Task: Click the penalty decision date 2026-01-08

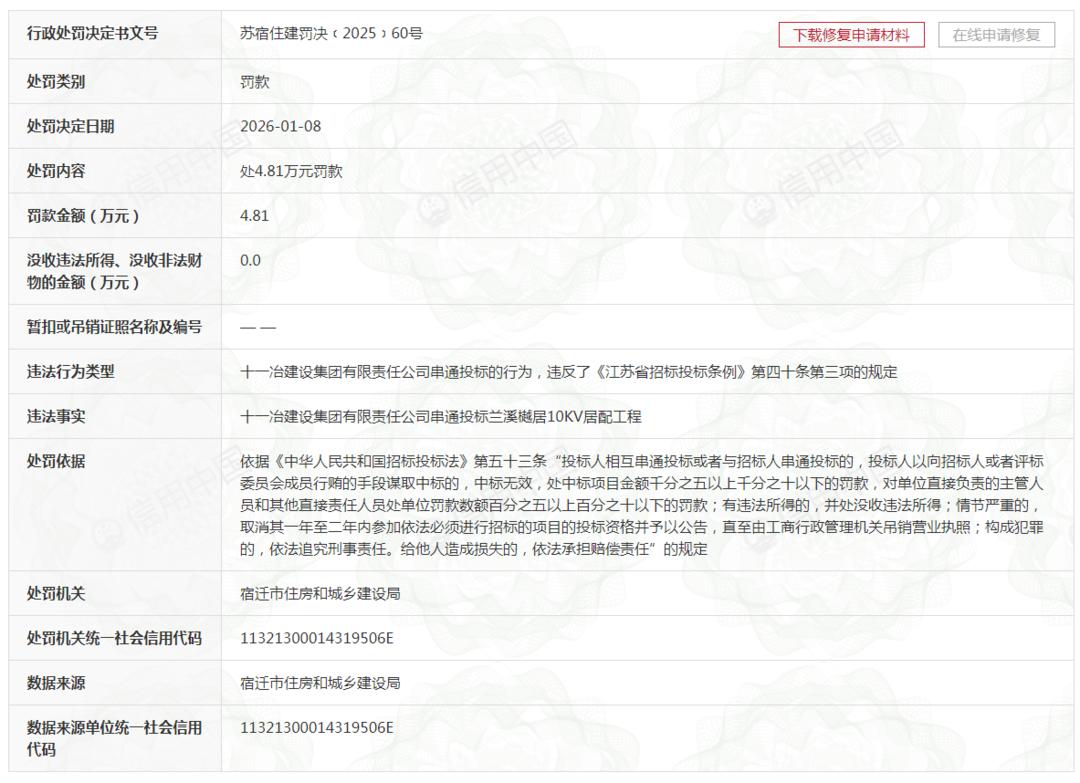Action: click(280, 126)
